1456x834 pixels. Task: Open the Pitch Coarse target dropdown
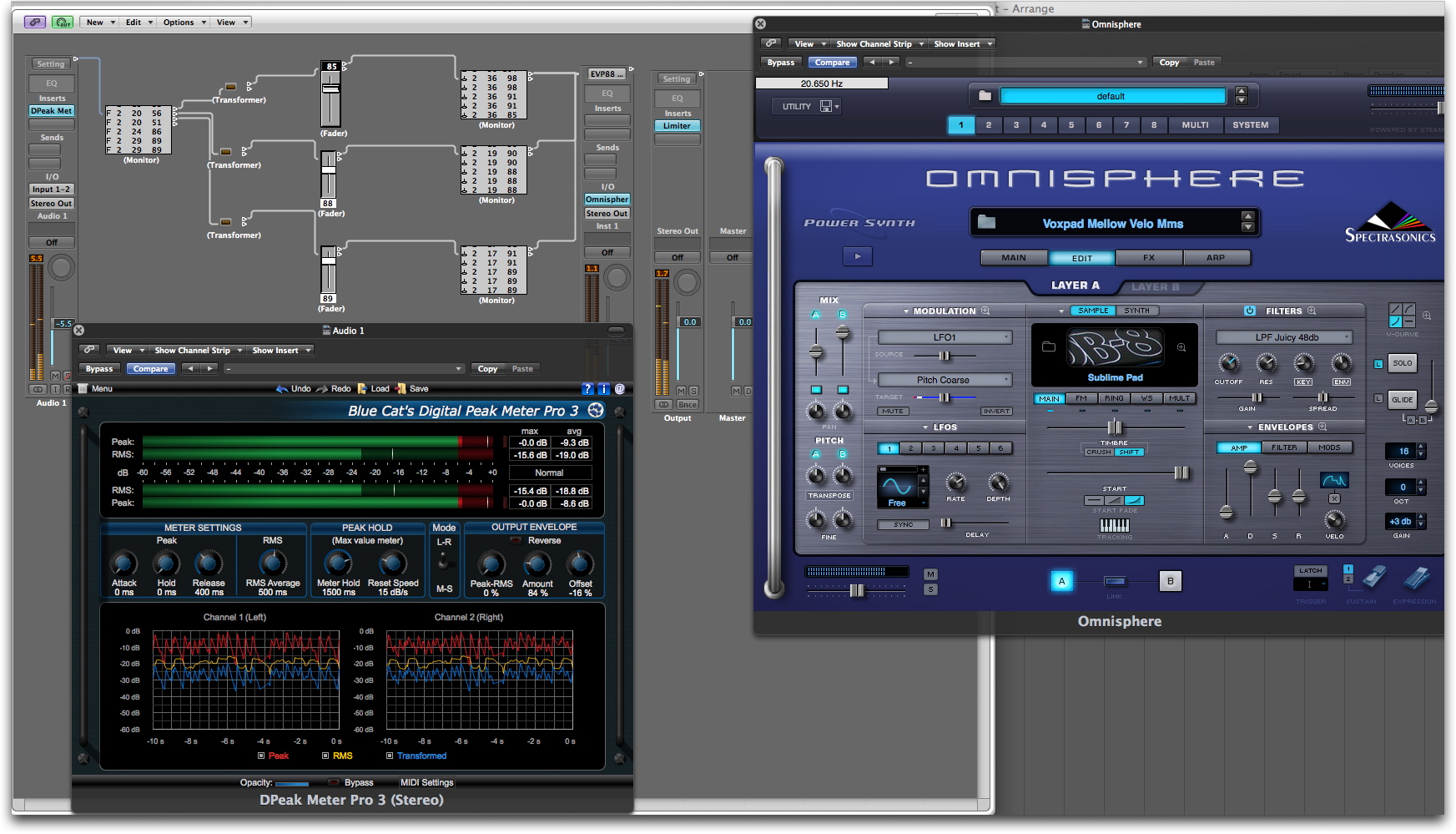point(945,380)
